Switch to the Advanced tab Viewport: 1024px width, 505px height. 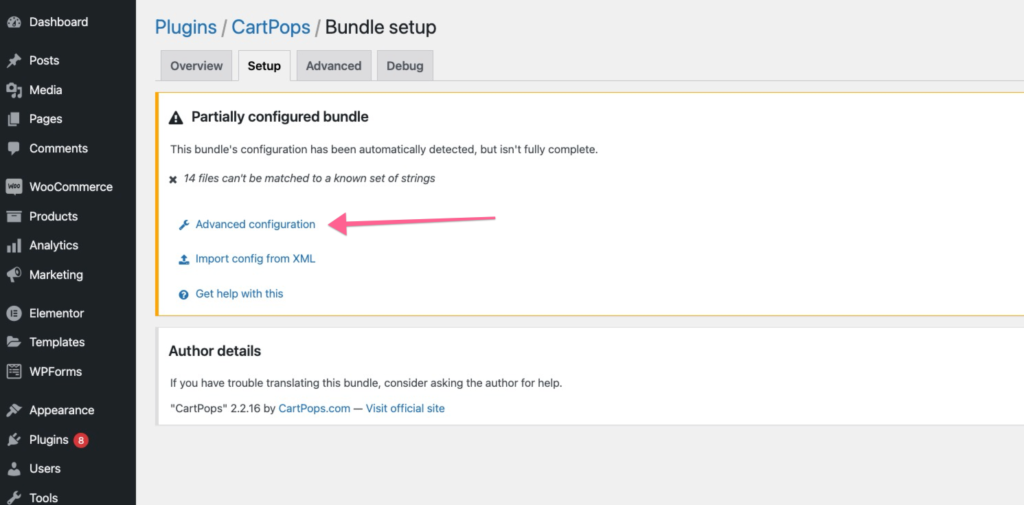(x=334, y=66)
